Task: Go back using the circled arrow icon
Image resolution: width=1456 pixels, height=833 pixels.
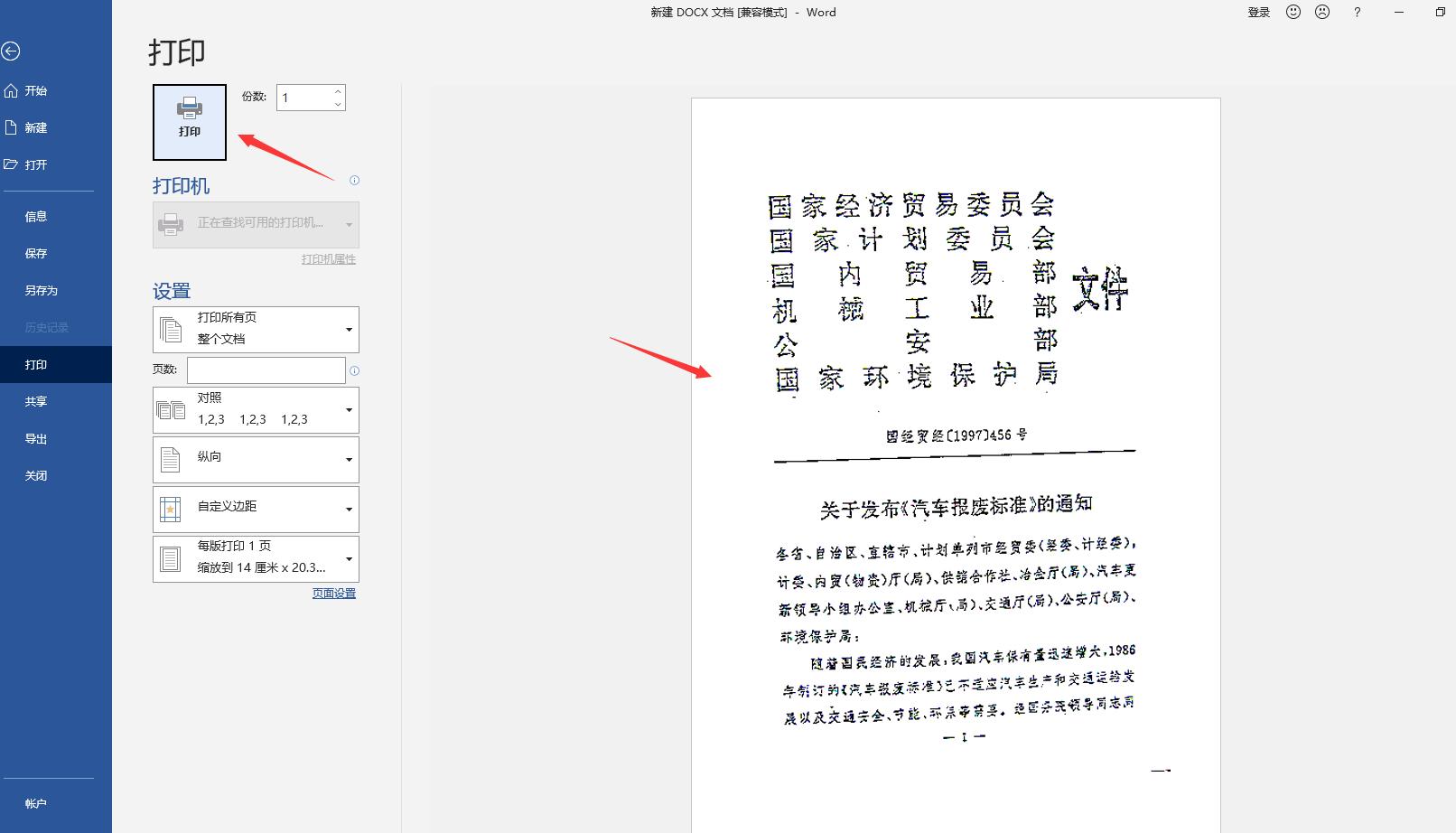Action: click(x=11, y=51)
